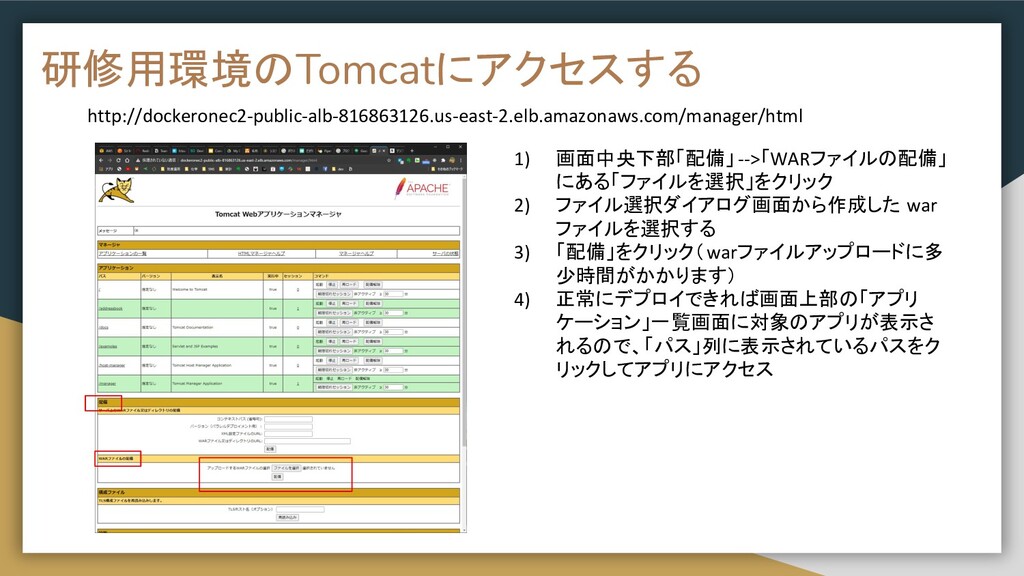The image size is (1024, 576).
Task: Click the コンテキストパス input field
Action: 289,419
